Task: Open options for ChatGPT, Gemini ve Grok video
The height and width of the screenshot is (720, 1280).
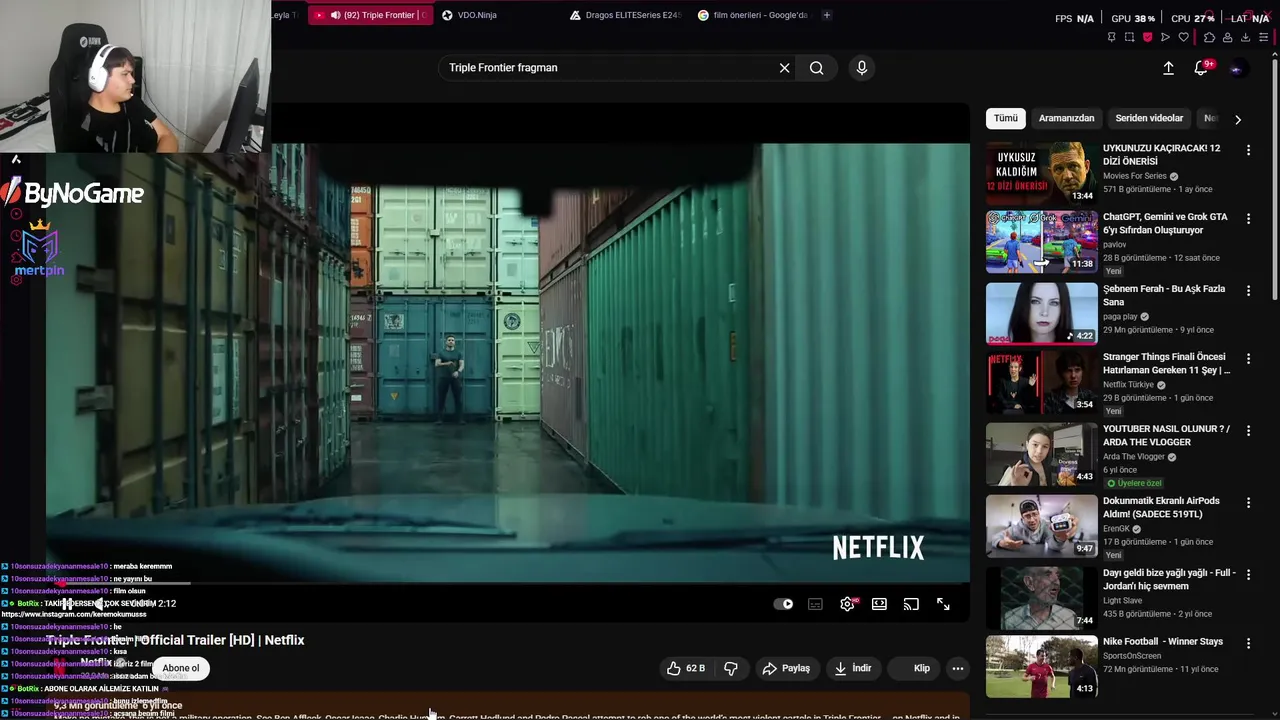Action: tap(1248, 218)
